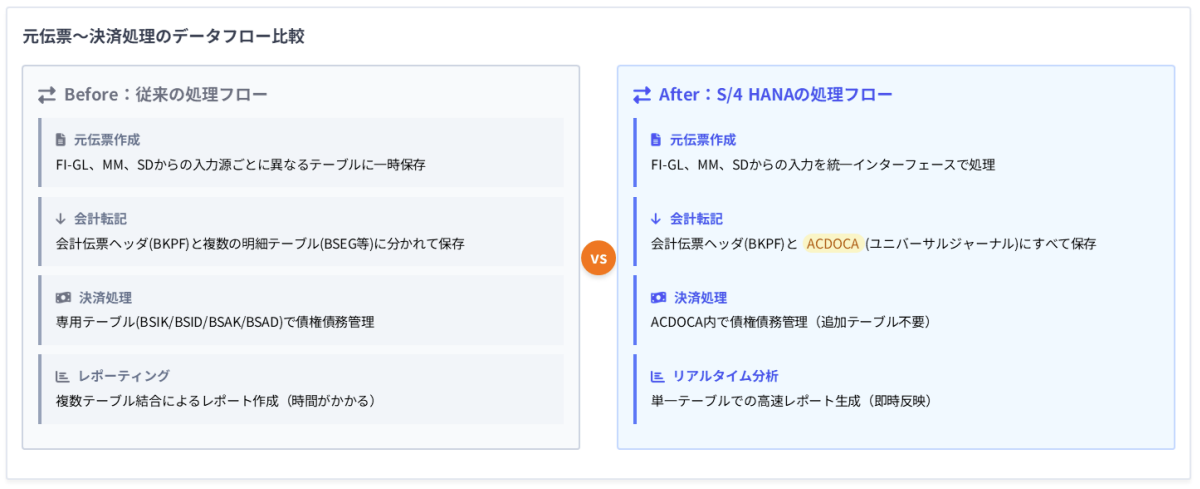The height and width of the screenshot is (489, 1200).
Task: Click the down arrow icon in After 会計転記
Action: [x=656, y=218]
